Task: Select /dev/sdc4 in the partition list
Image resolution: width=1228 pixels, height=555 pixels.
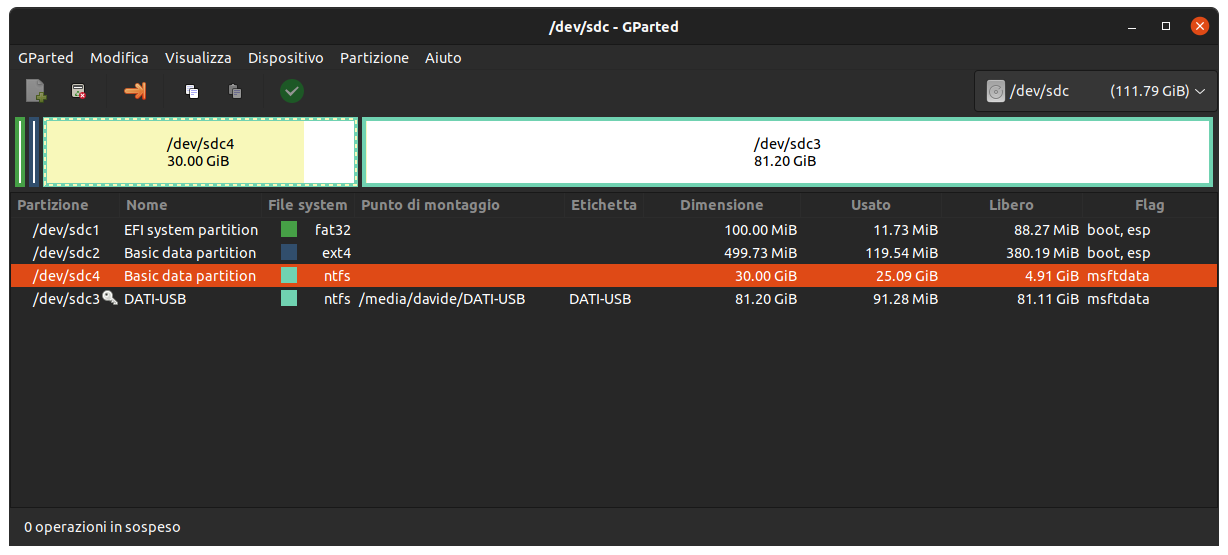Action: click(x=614, y=275)
